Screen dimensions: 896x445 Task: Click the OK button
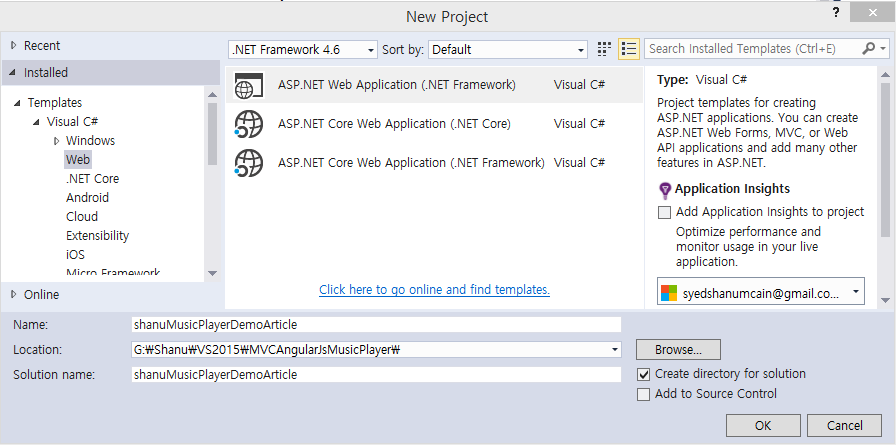[763, 426]
